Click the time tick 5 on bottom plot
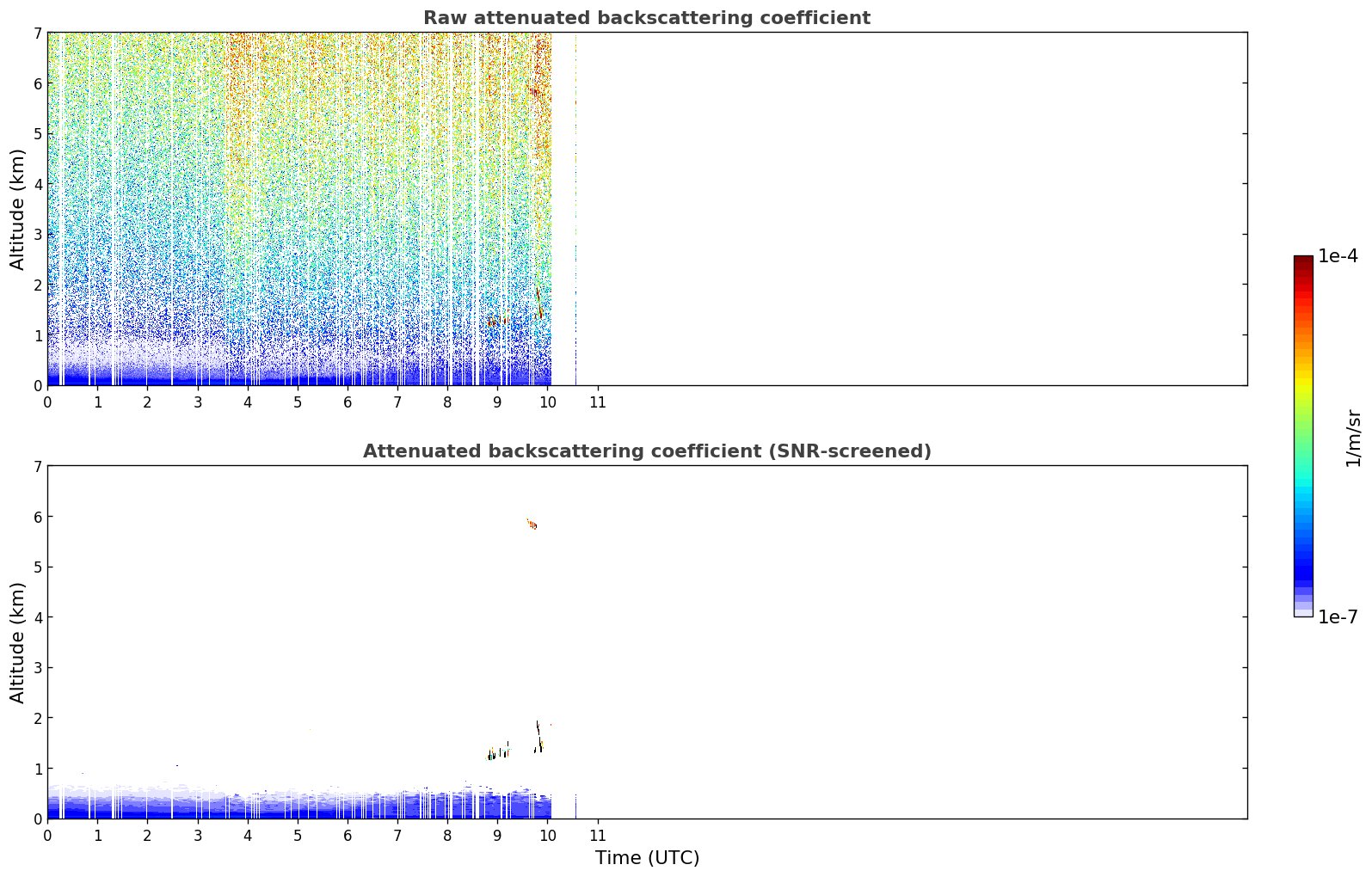 (x=298, y=835)
